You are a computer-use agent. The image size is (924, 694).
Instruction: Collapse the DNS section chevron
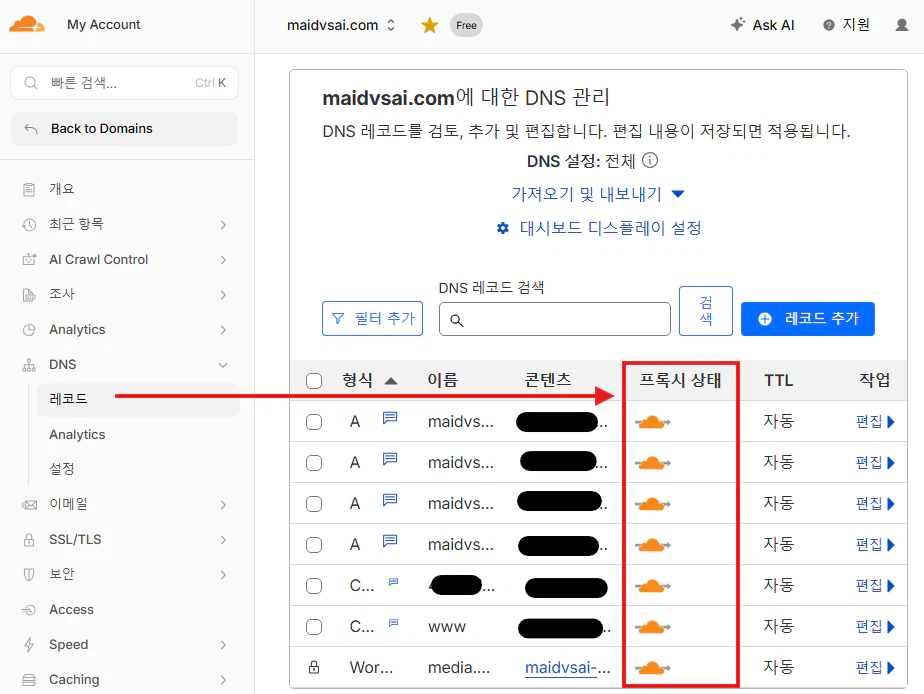coord(223,365)
